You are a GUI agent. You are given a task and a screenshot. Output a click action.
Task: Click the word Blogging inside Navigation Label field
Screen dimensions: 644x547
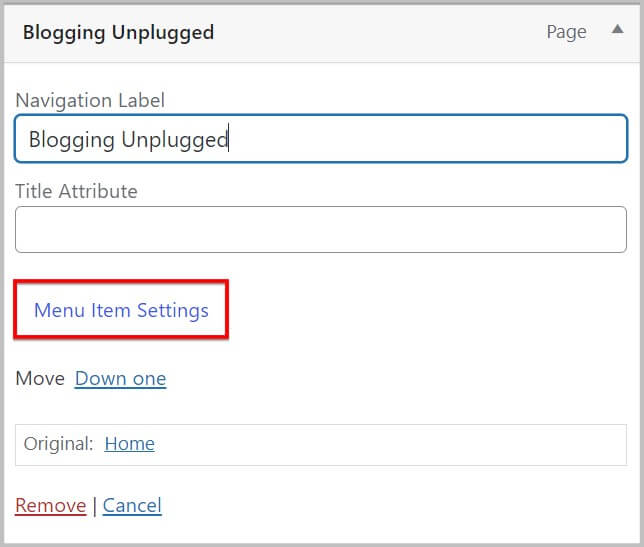pos(71,140)
